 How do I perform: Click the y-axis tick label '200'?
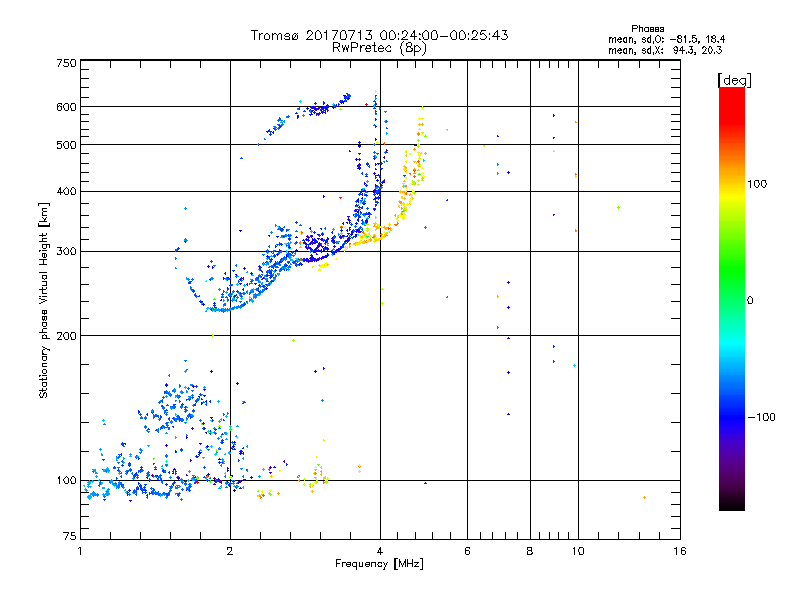pyautogui.click(x=66, y=336)
